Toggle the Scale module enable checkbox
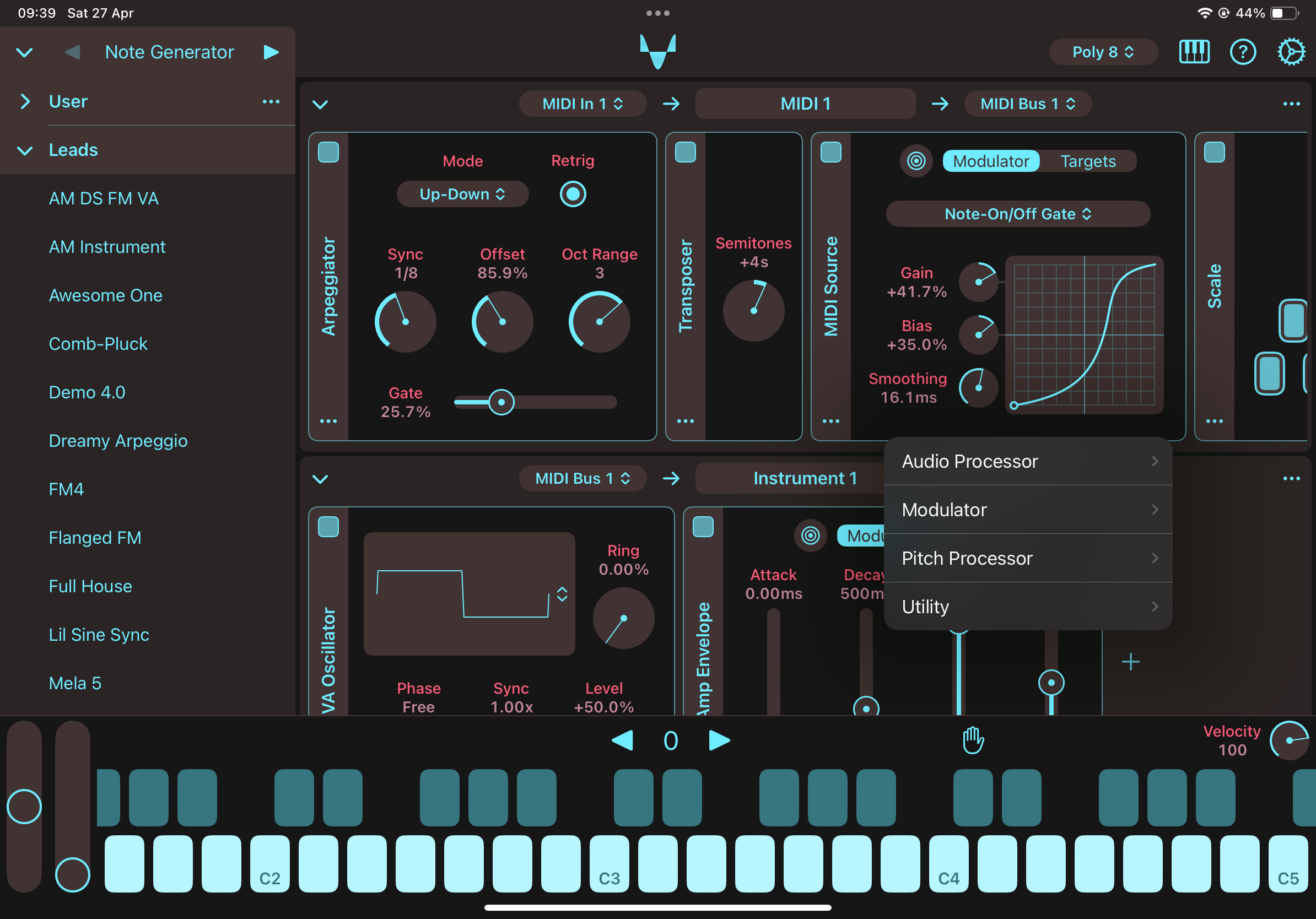This screenshot has height=919, width=1316. [1215, 153]
